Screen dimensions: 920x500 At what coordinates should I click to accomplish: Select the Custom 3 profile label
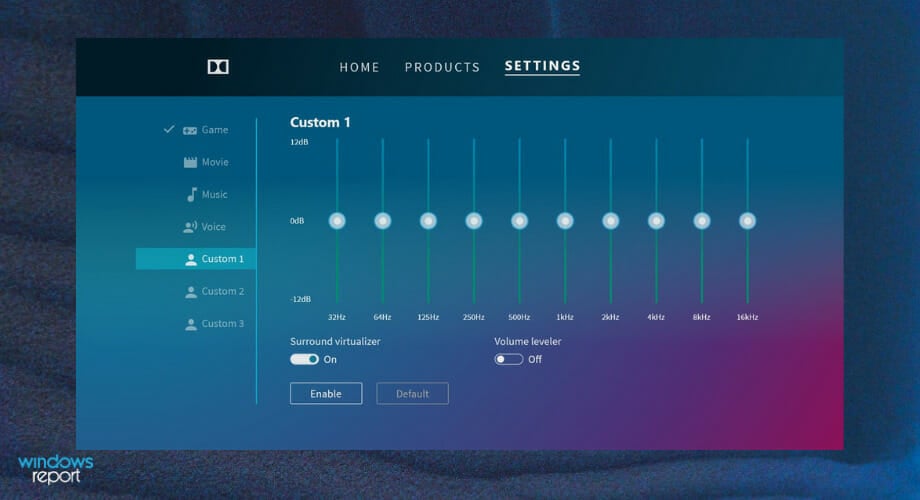pyautogui.click(x=223, y=323)
